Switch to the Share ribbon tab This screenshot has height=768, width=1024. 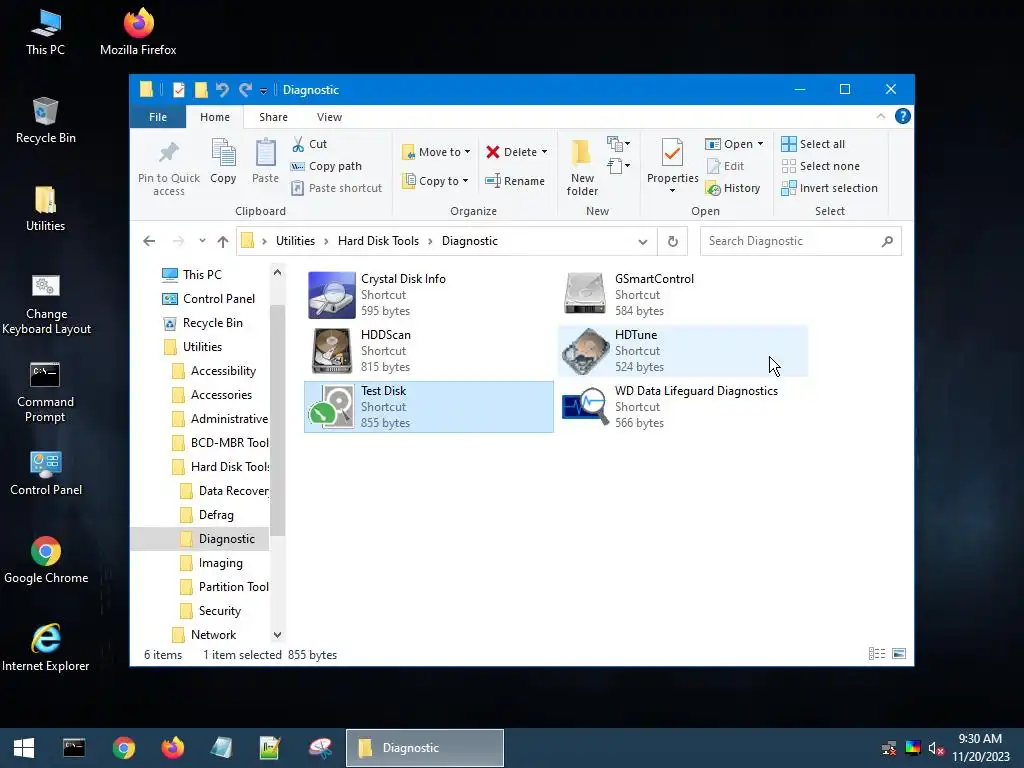pyautogui.click(x=273, y=117)
